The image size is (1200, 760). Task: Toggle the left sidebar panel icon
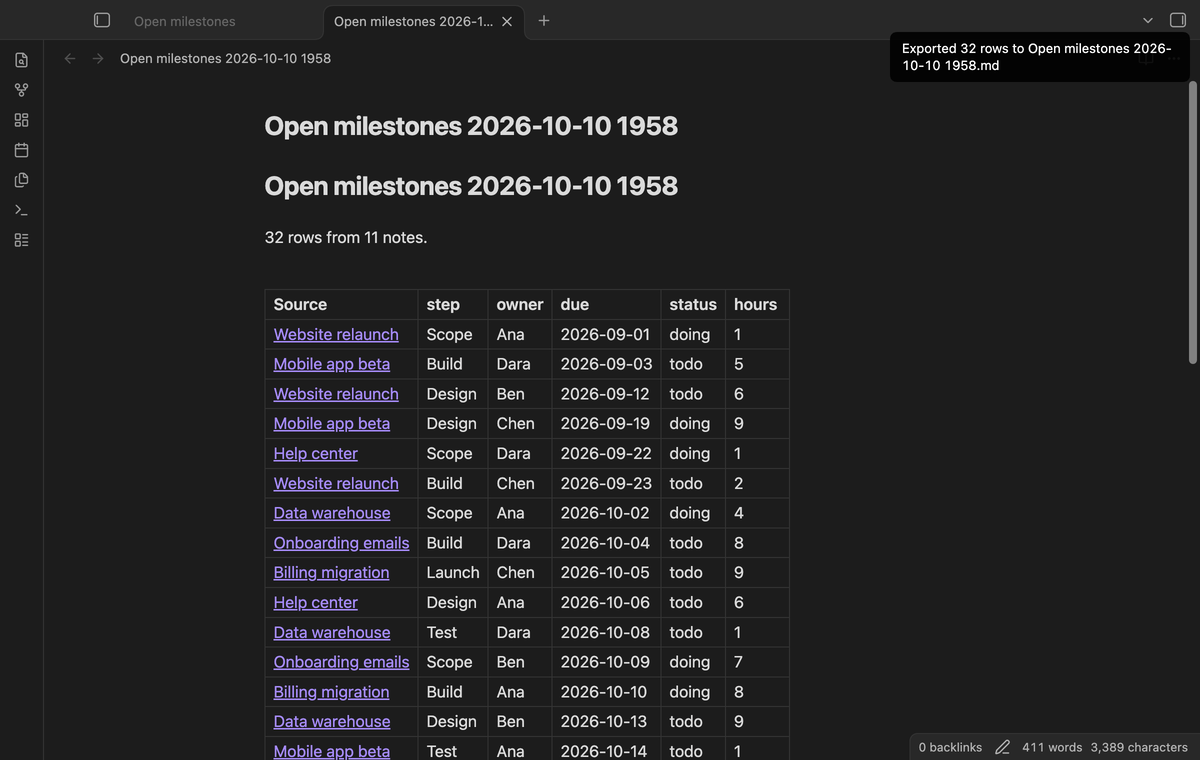point(101,20)
